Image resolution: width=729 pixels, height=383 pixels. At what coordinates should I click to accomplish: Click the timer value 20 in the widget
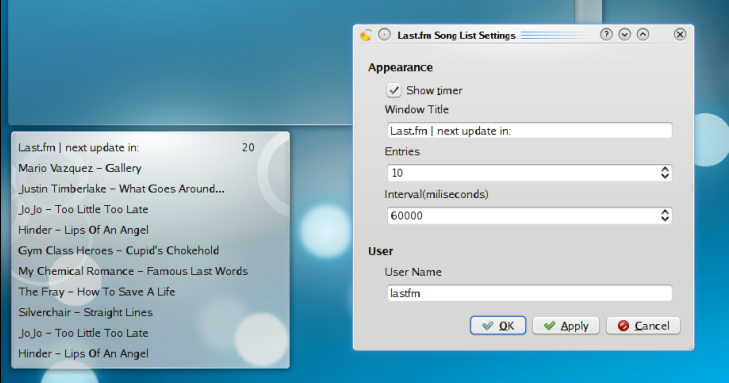coord(248,148)
